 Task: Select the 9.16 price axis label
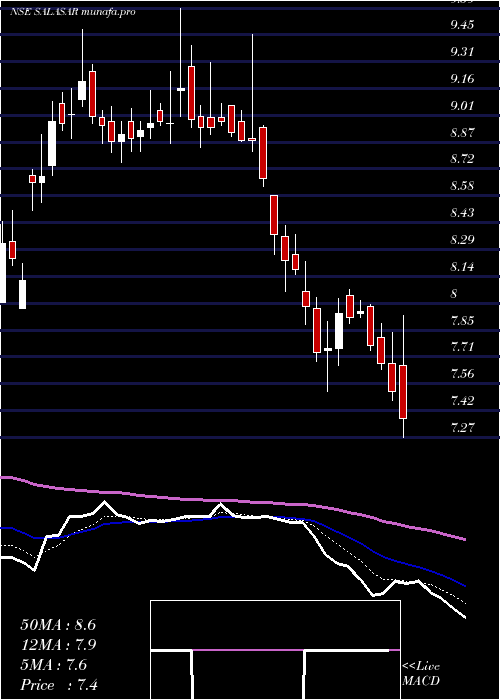tap(462, 79)
